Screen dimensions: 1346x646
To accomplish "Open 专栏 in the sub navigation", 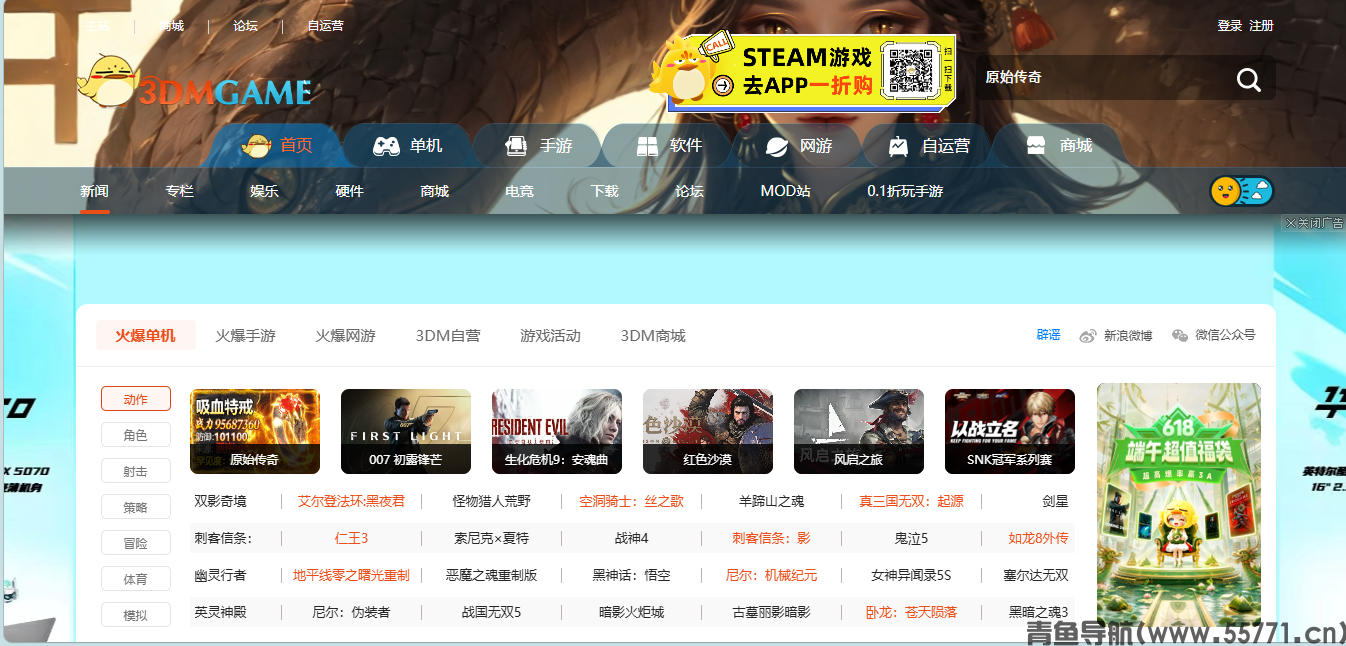I will tap(180, 191).
